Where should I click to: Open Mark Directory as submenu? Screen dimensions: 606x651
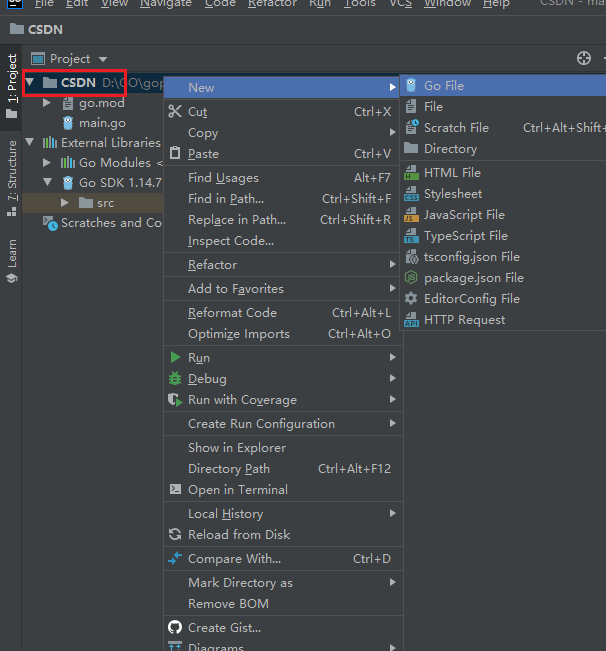pyautogui.click(x=283, y=582)
